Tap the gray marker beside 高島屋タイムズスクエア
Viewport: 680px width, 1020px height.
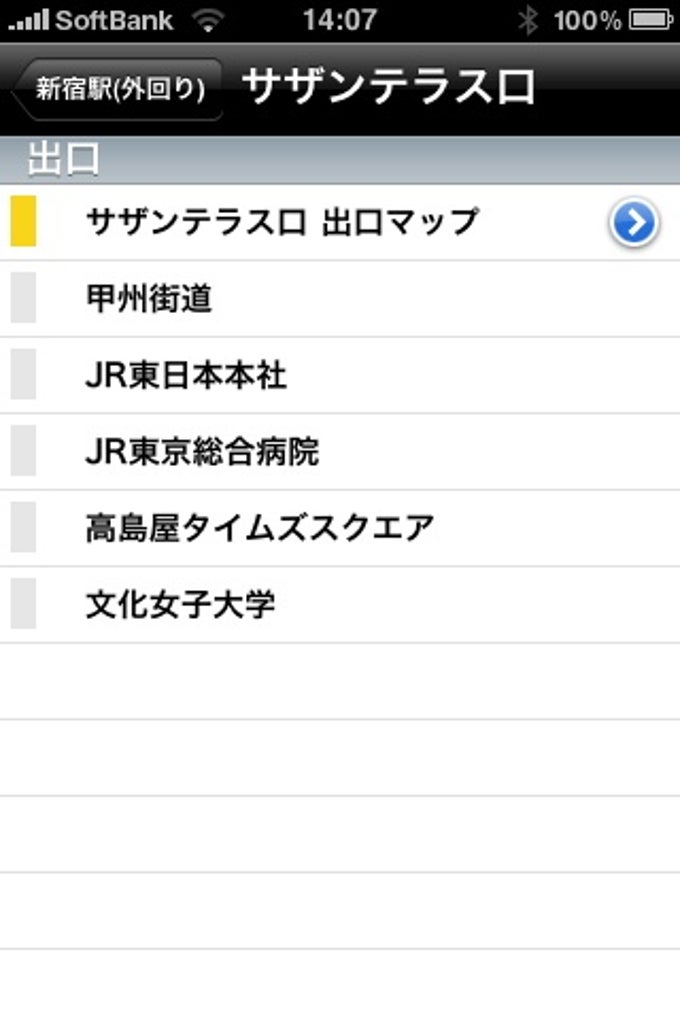pyautogui.click(x=23, y=526)
